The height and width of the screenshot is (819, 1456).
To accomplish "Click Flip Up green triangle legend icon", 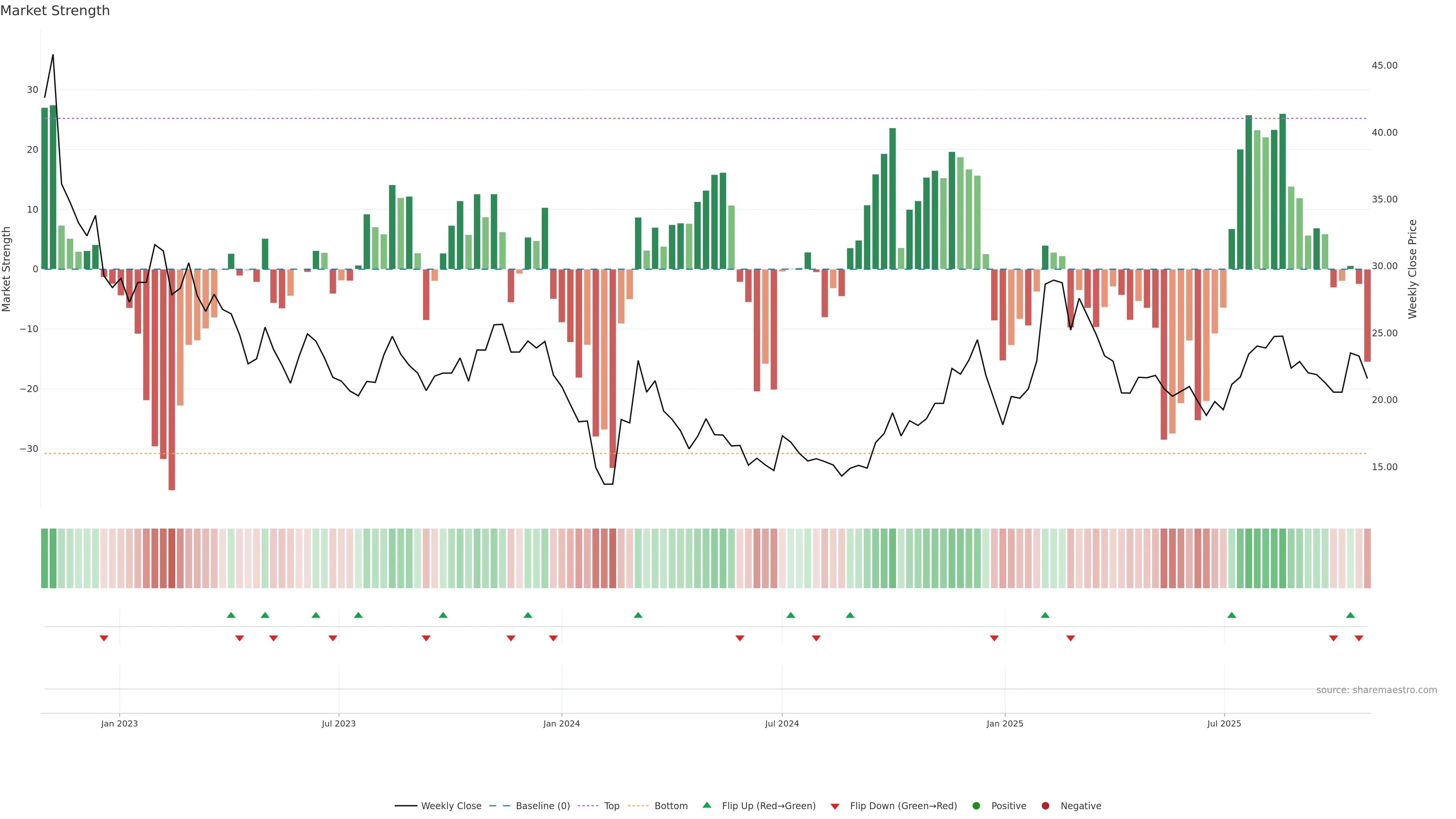I will pos(706,805).
